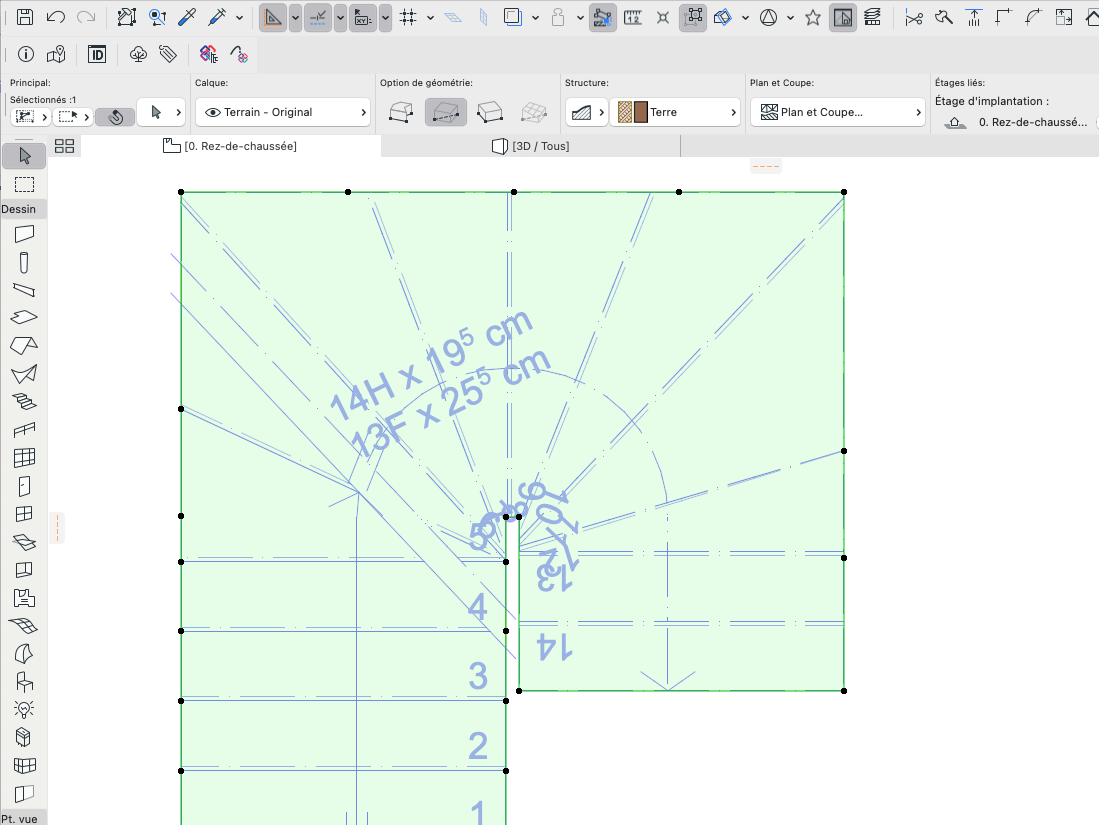Open the Terrain - Original layer dropdown
Image resolution: width=1099 pixels, height=825 pixels.
click(x=282, y=112)
